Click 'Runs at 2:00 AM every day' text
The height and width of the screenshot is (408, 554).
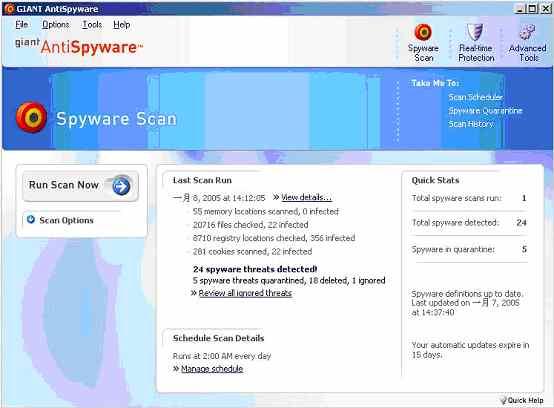pyautogui.click(x=222, y=356)
